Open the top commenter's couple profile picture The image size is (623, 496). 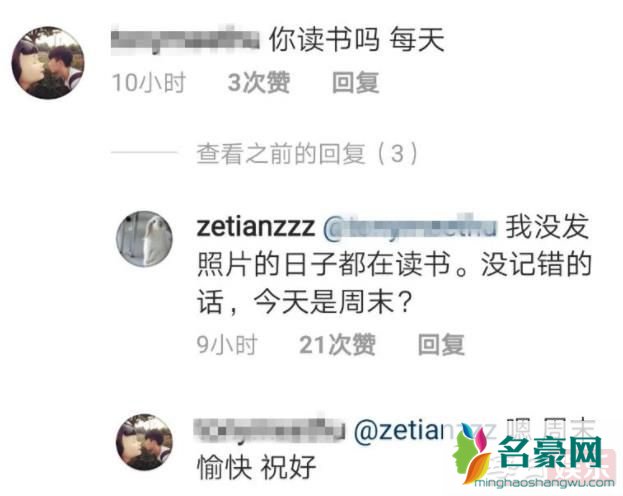pyautogui.click(x=48, y=63)
